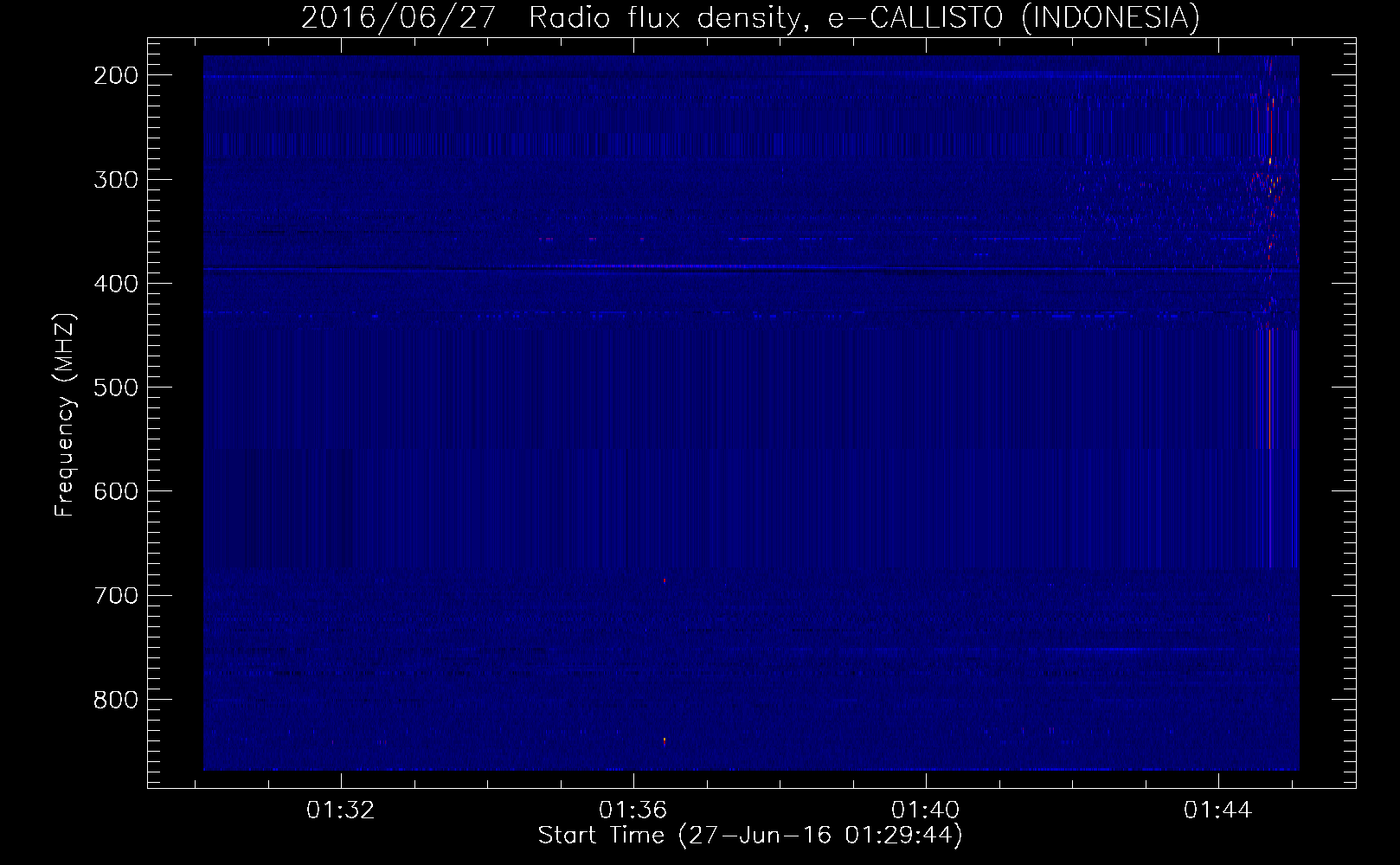Viewport: 1400px width, 865px height.
Task: Click the plot title "Radio flux density, e-CALLISTO (INDONESIA)"
Action: 864,17
